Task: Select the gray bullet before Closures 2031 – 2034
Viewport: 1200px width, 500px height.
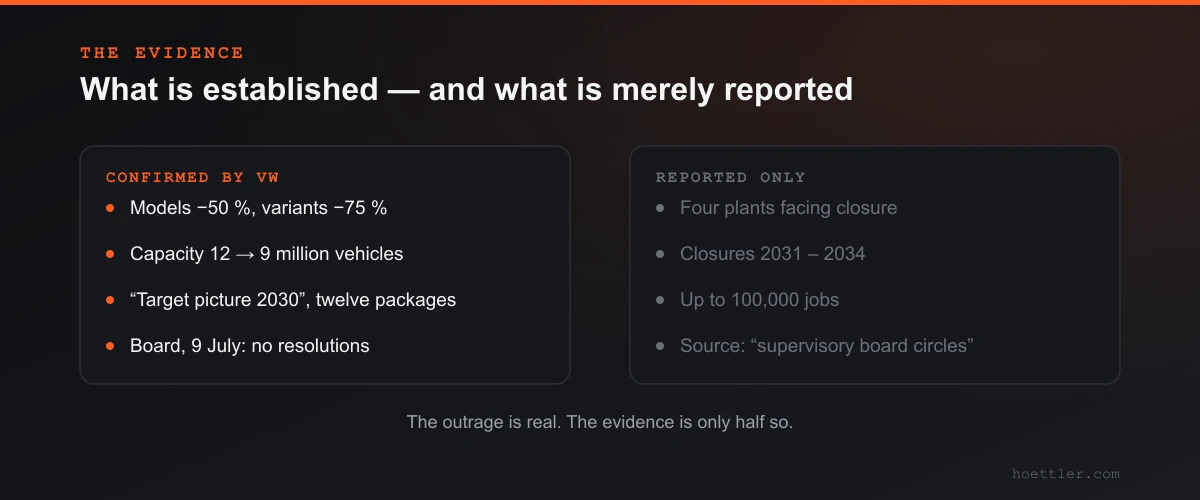Action: click(x=660, y=254)
